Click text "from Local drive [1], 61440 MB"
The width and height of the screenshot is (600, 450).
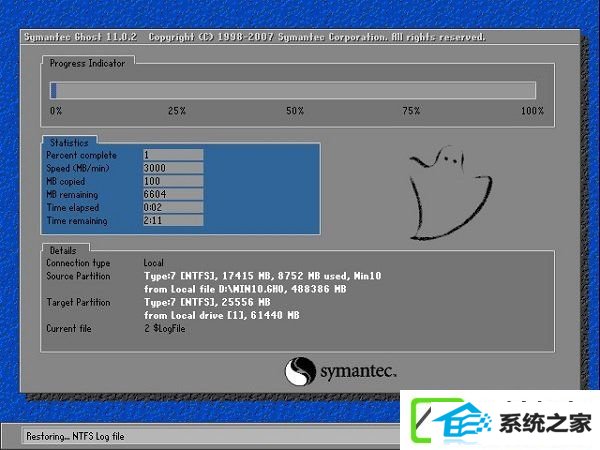[222, 315]
